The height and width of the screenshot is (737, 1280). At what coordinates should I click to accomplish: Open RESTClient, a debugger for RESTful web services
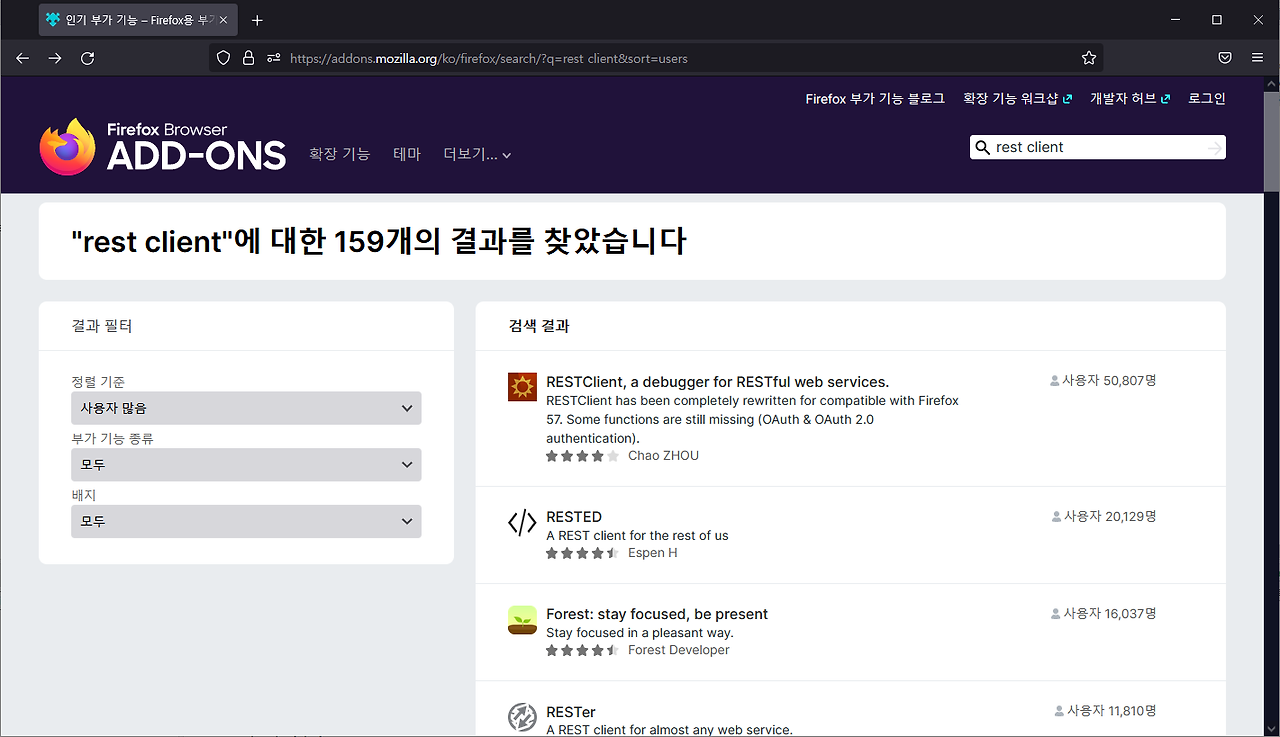click(717, 382)
